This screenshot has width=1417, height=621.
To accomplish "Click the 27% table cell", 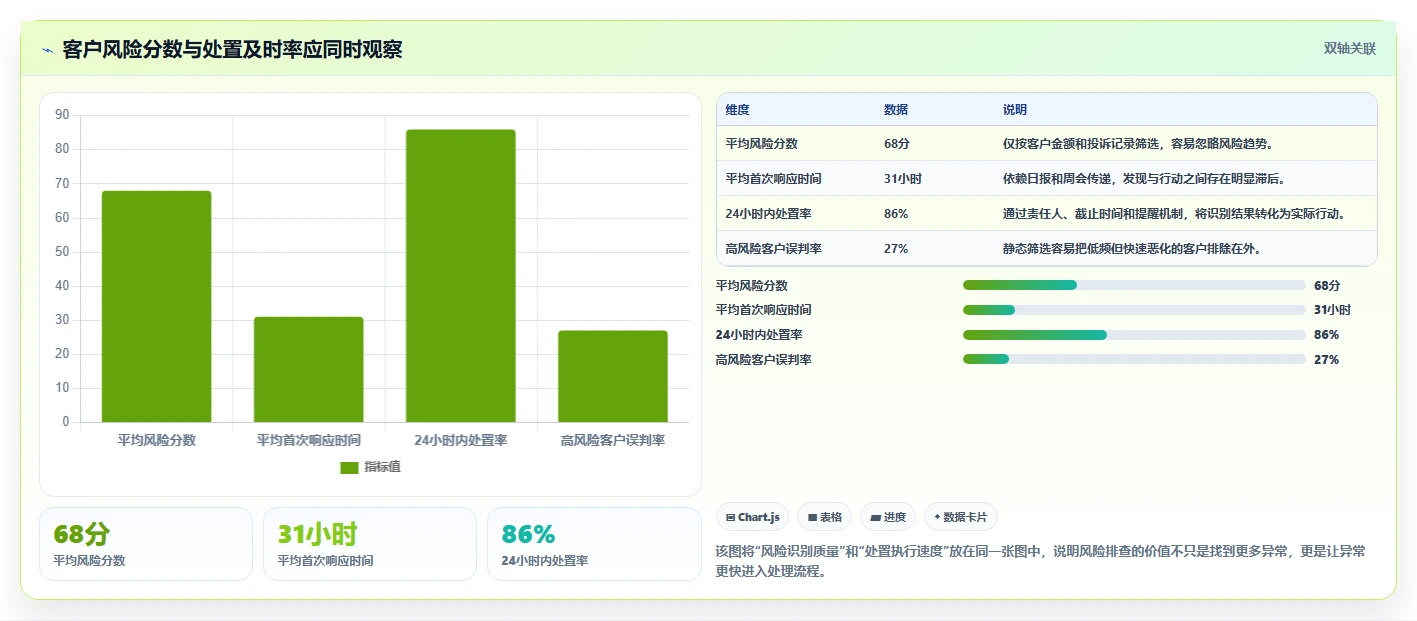I will coord(896,248).
